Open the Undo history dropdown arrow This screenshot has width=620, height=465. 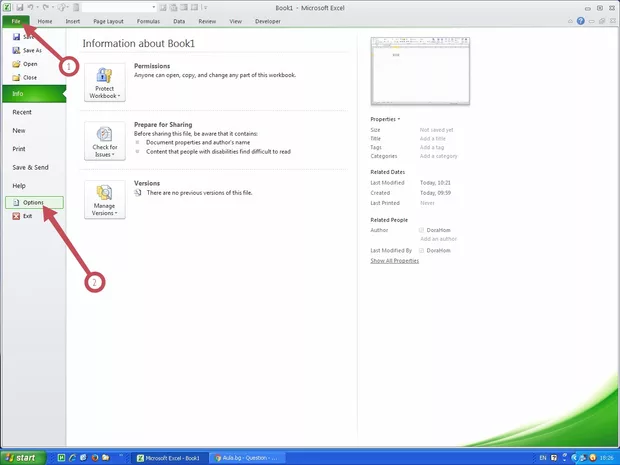click(38, 7)
